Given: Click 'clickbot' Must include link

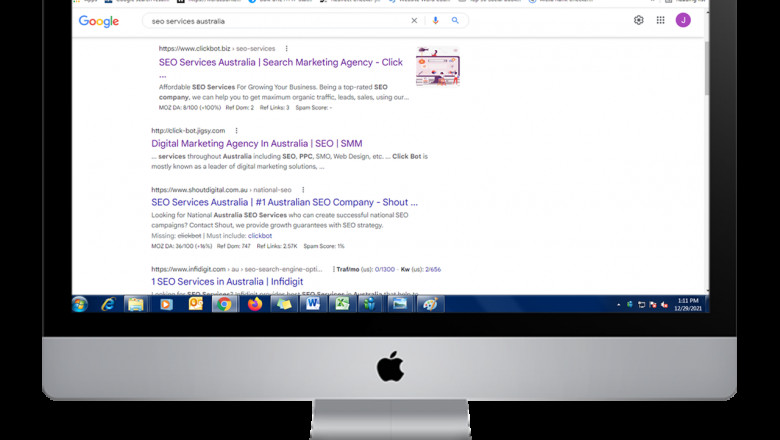Looking at the screenshot, I should coord(260,236).
